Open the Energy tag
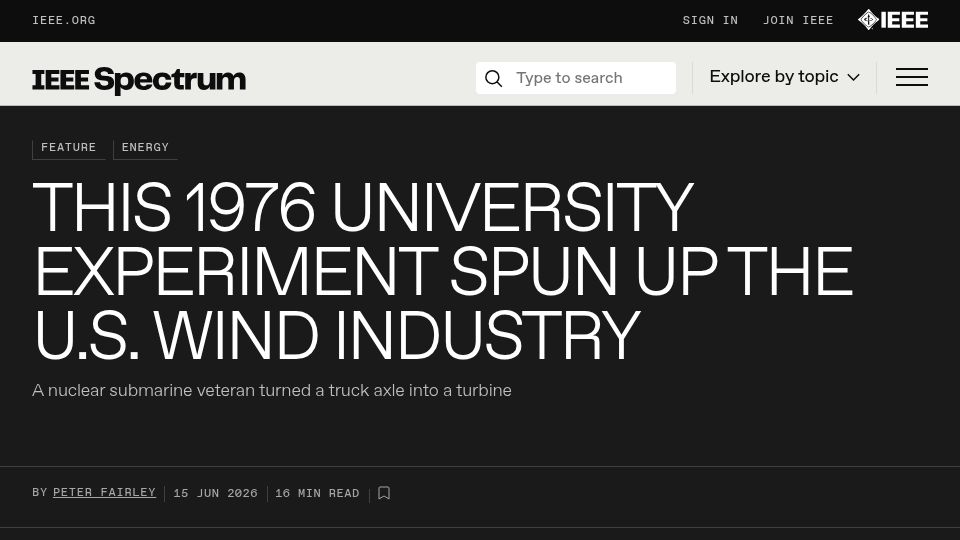The width and height of the screenshot is (960, 540). click(145, 148)
